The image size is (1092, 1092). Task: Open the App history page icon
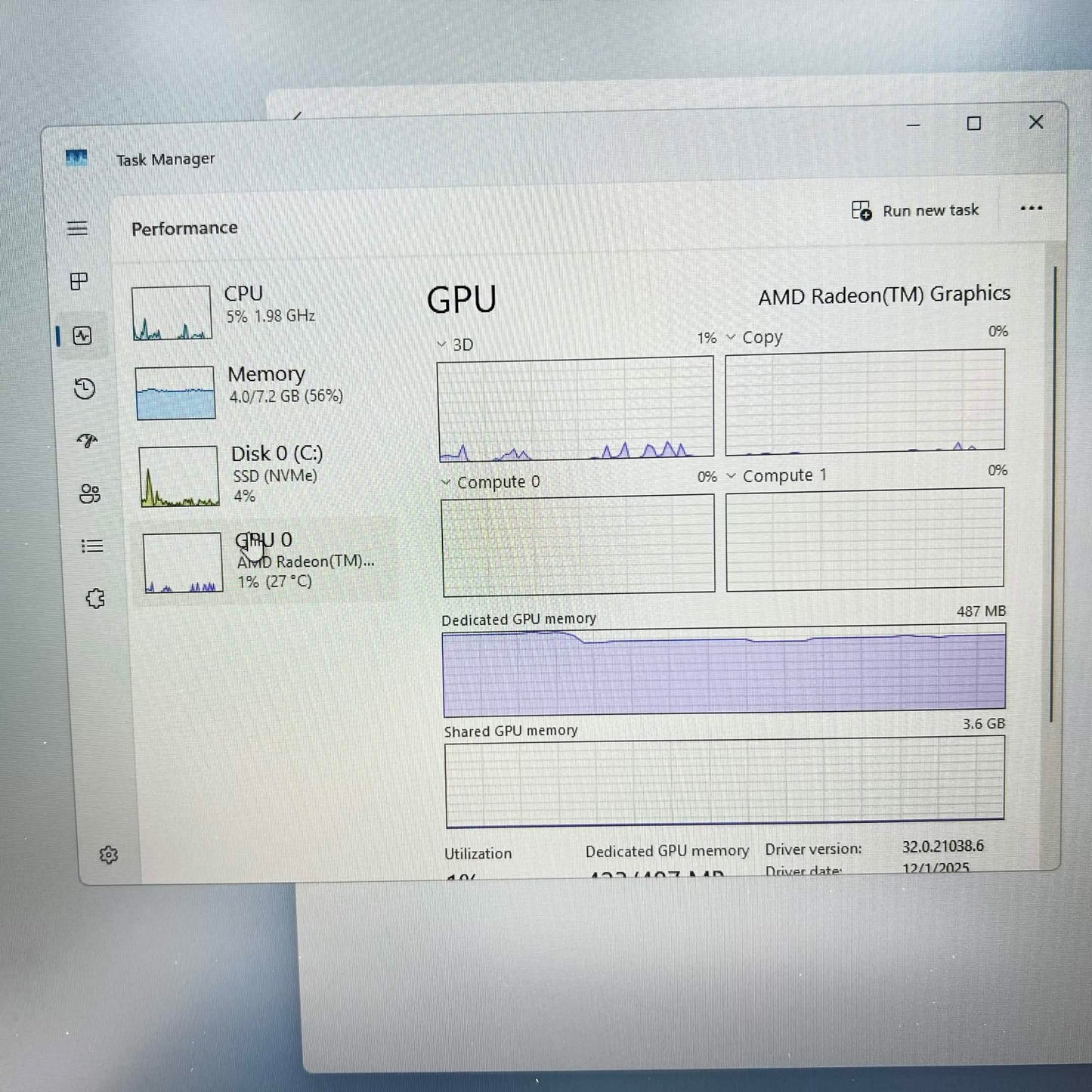point(85,388)
